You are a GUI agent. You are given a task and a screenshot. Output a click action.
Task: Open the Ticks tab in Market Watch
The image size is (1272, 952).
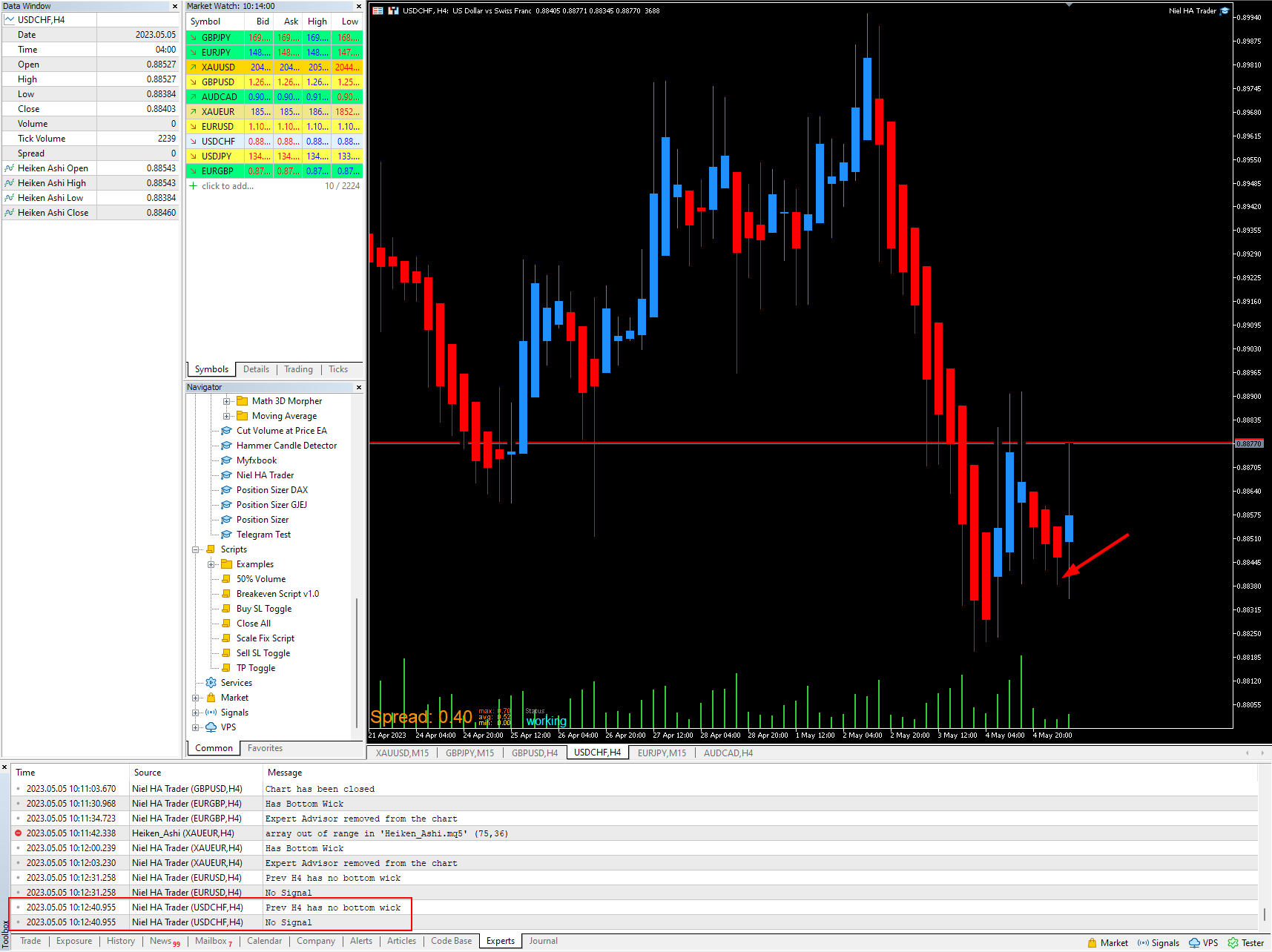(338, 369)
